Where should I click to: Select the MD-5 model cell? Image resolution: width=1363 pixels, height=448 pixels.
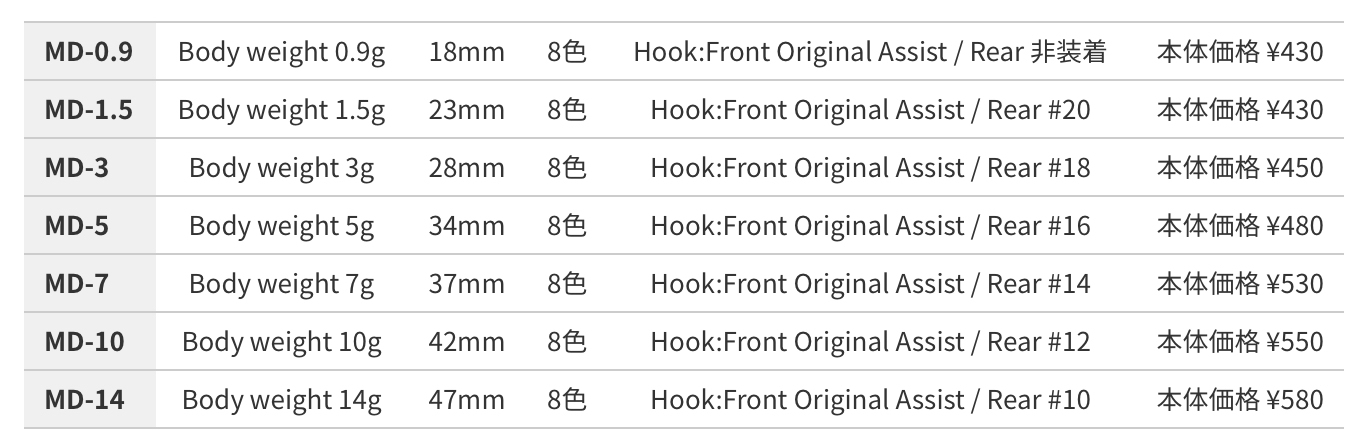[77, 226]
